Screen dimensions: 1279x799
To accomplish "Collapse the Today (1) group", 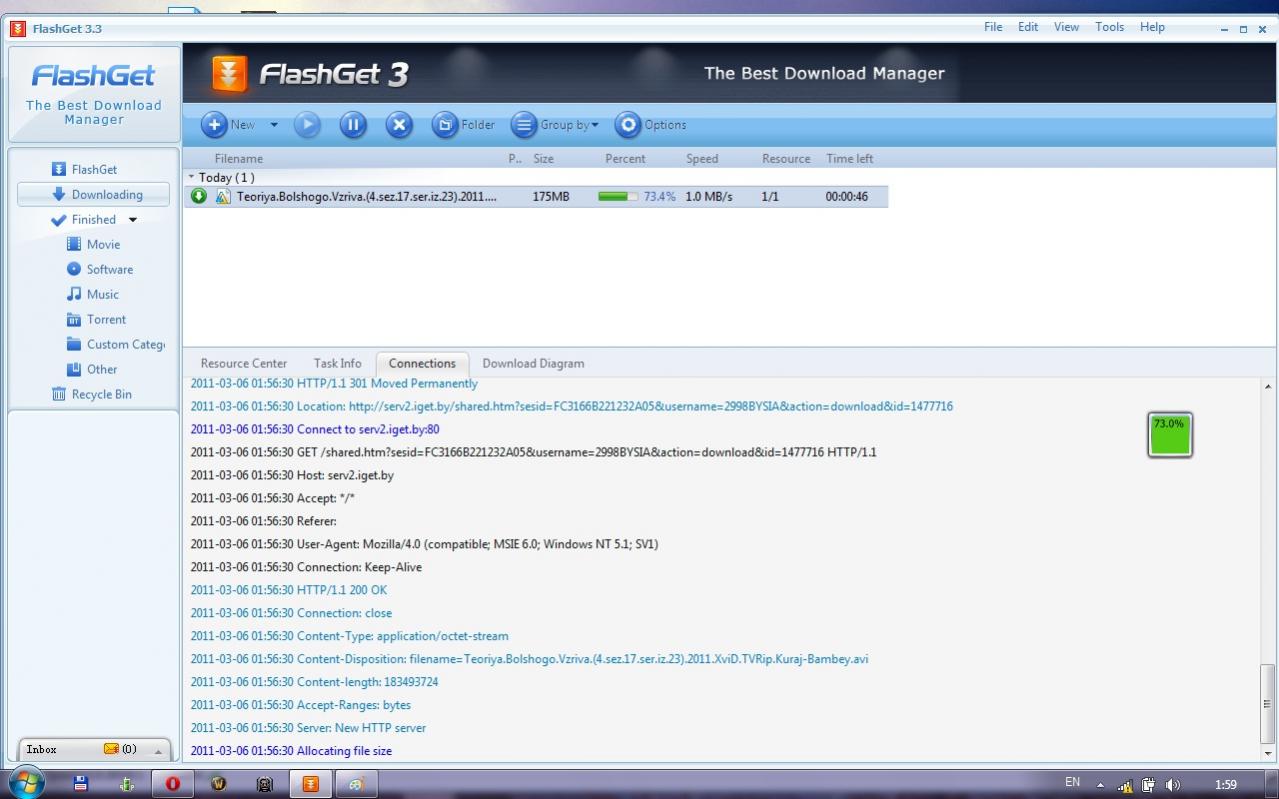I will click(191, 177).
